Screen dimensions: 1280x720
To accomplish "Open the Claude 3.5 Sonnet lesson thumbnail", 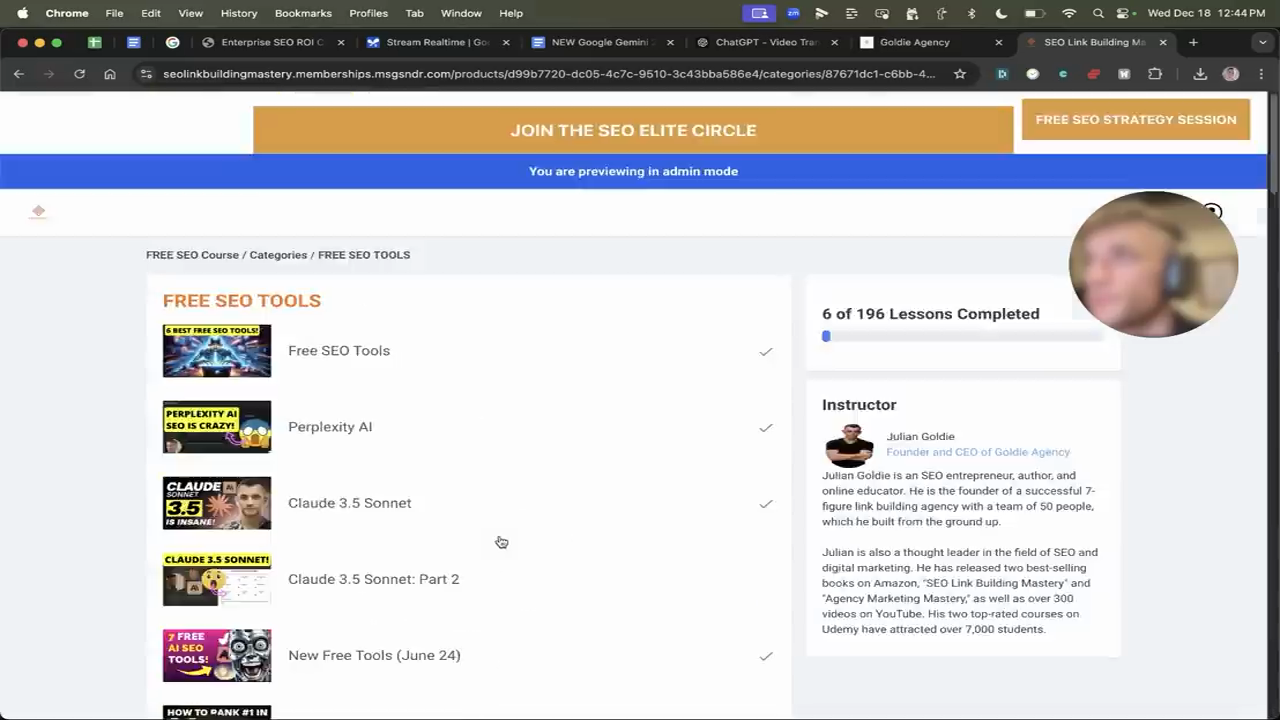I will (217, 503).
